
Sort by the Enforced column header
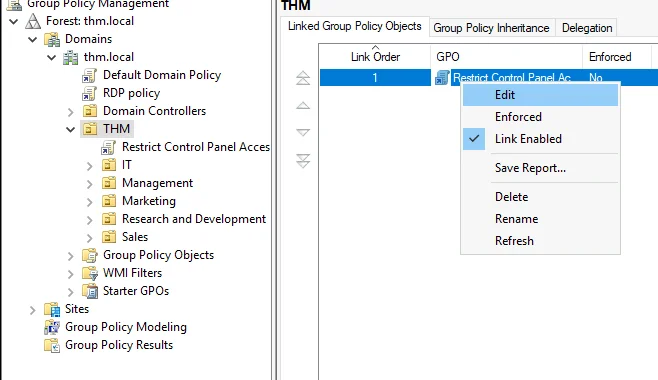[x=617, y=56]
